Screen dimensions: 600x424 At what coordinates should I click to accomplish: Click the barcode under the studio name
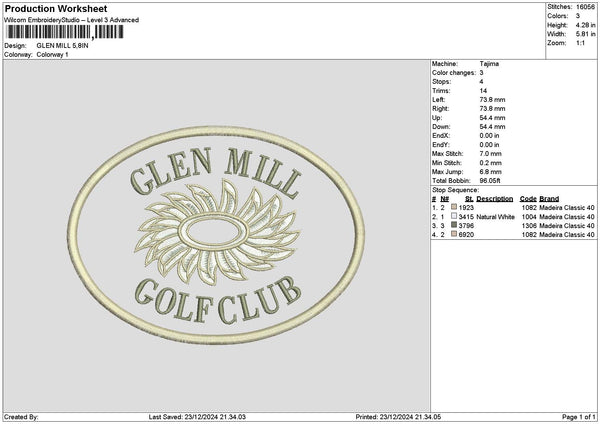coord(65,32)
